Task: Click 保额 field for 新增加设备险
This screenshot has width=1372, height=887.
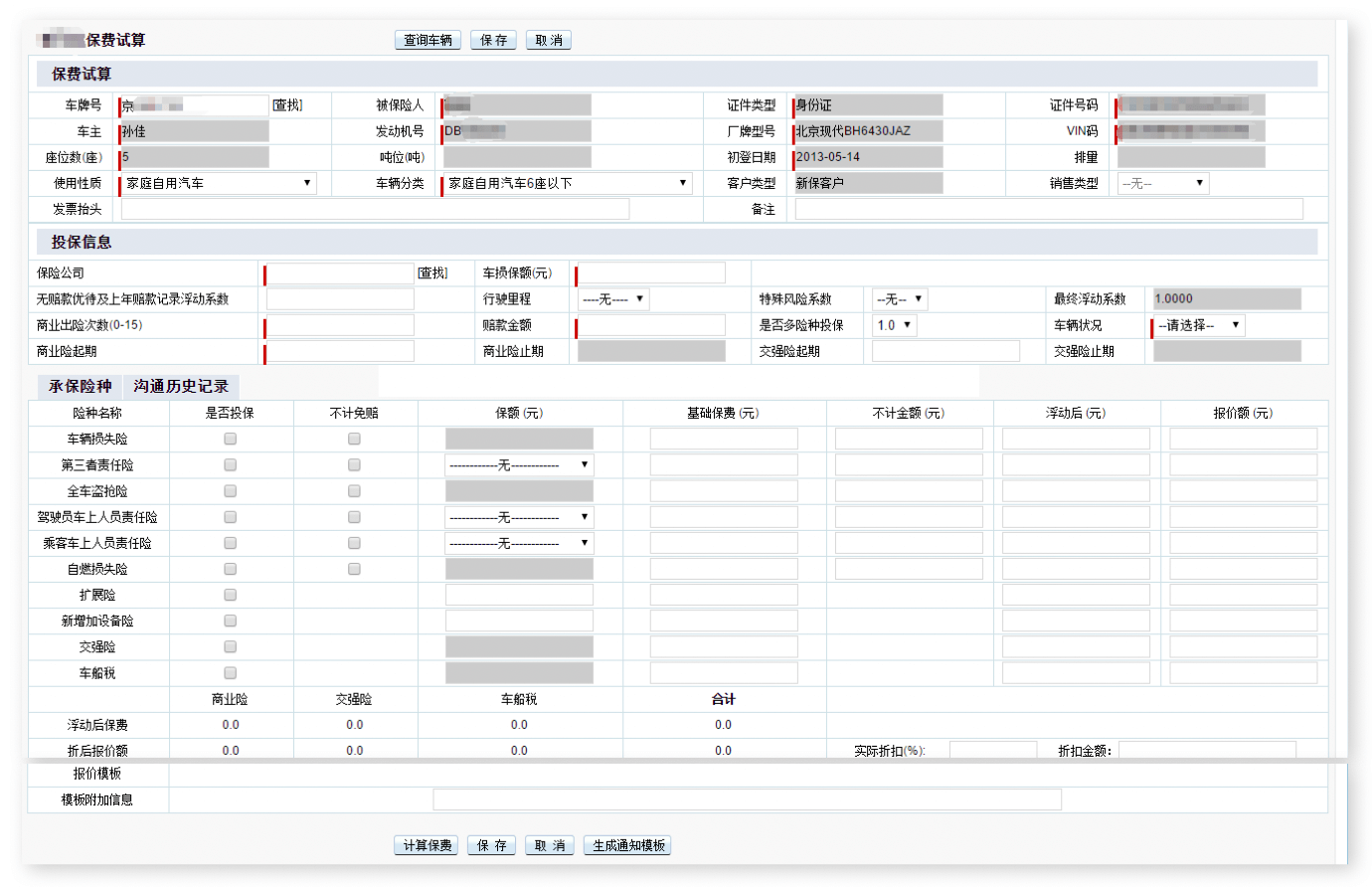Action: 519,621
